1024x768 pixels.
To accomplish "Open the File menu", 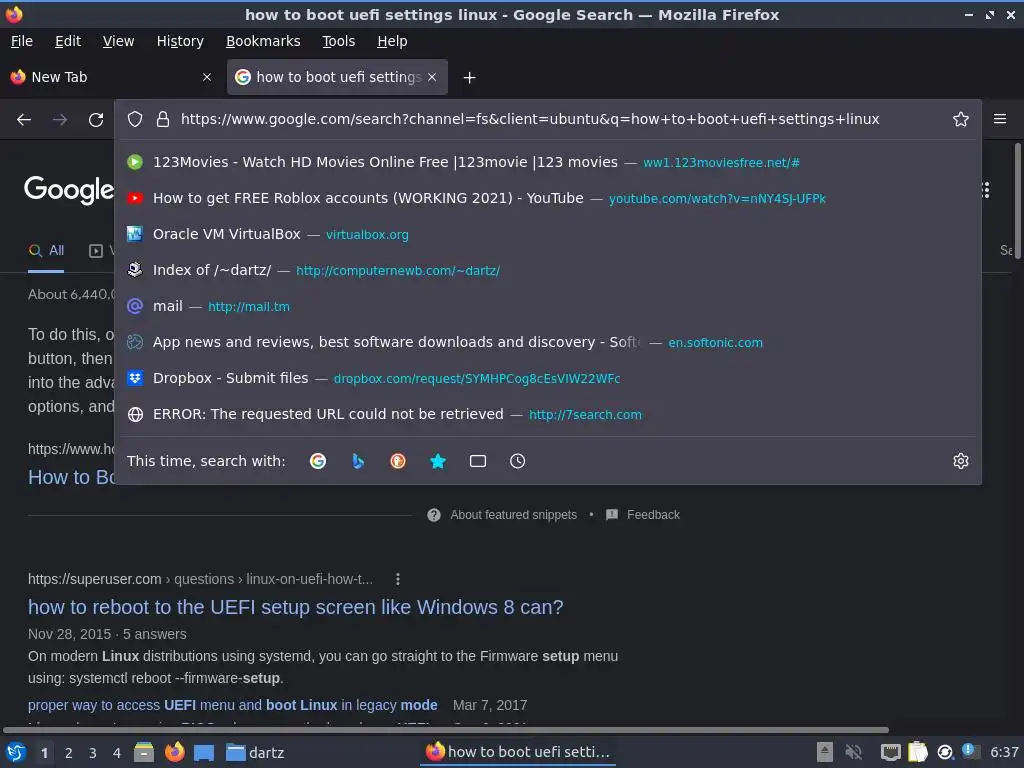I will coord(22,41).
